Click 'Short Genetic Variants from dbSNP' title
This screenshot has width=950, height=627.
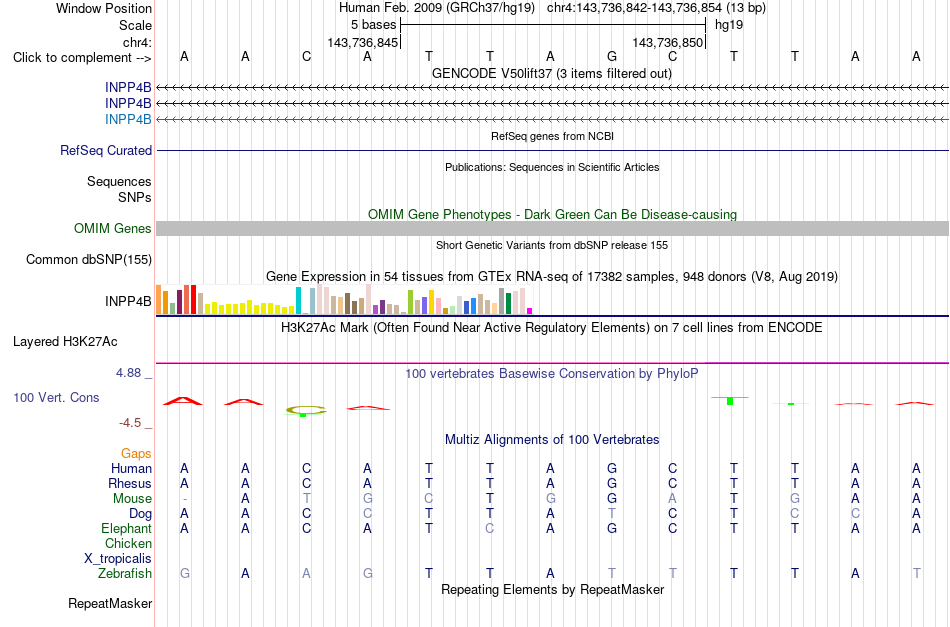[552, 245]
